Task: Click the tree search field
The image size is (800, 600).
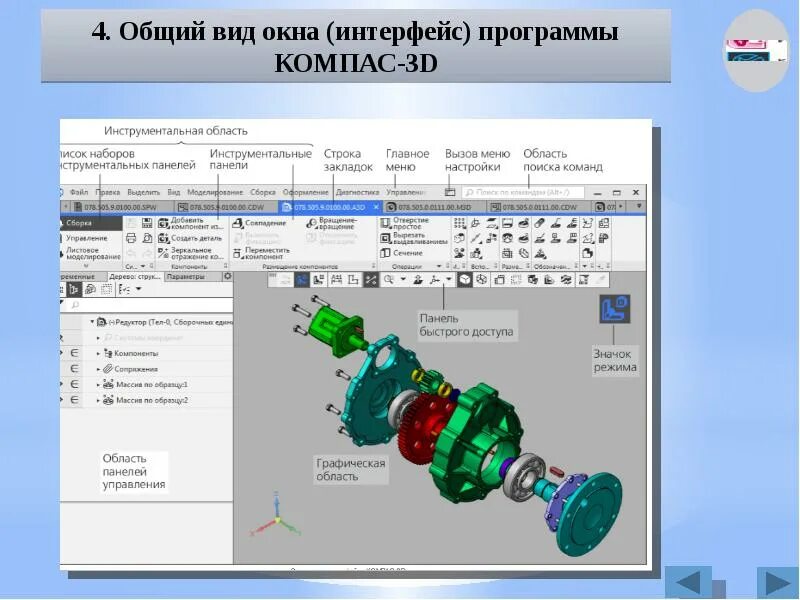Action: coord(148,305)
